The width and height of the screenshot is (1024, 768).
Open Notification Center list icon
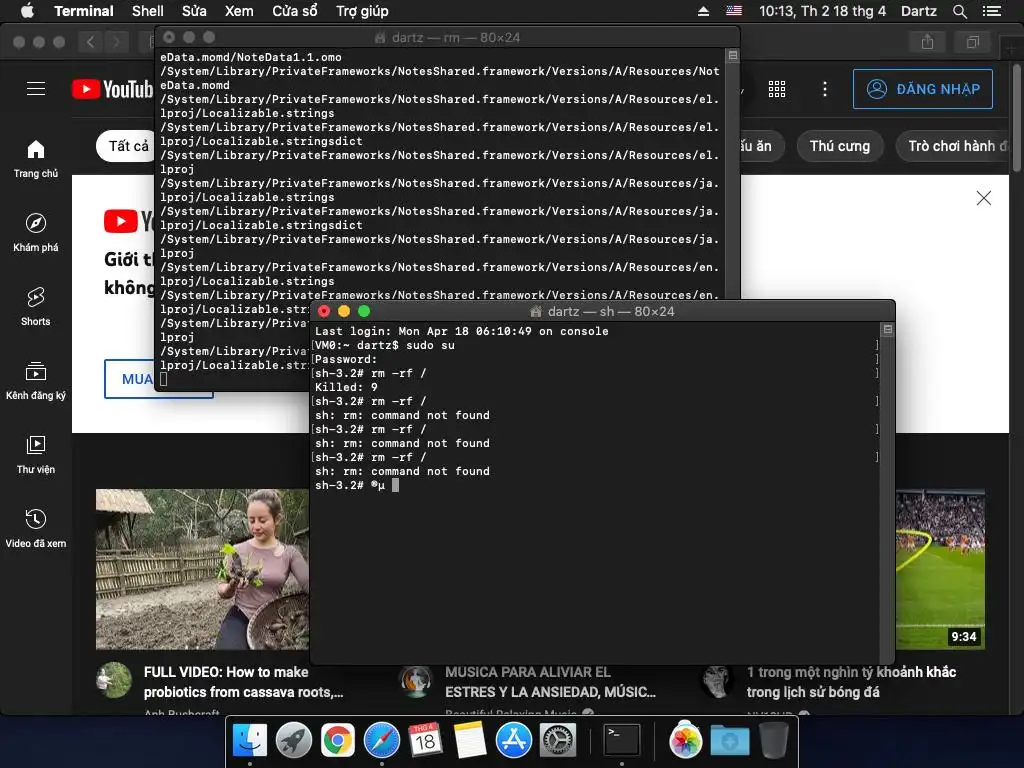991,11
